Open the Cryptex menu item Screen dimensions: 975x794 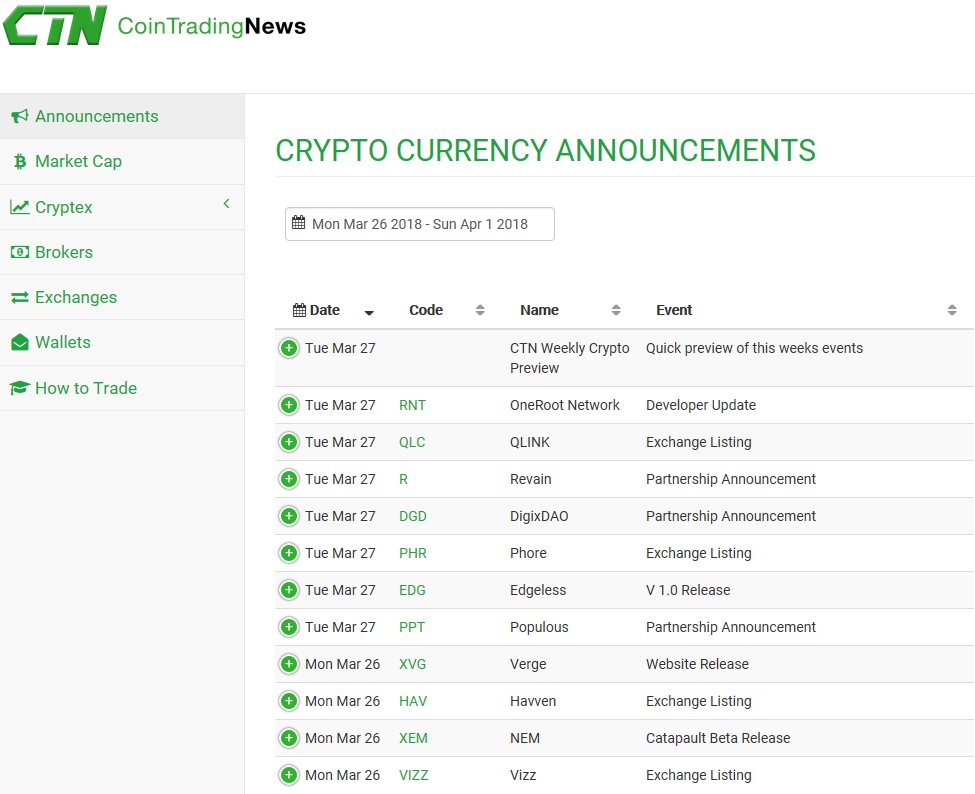pyautogui.click(x=122, y=207)
